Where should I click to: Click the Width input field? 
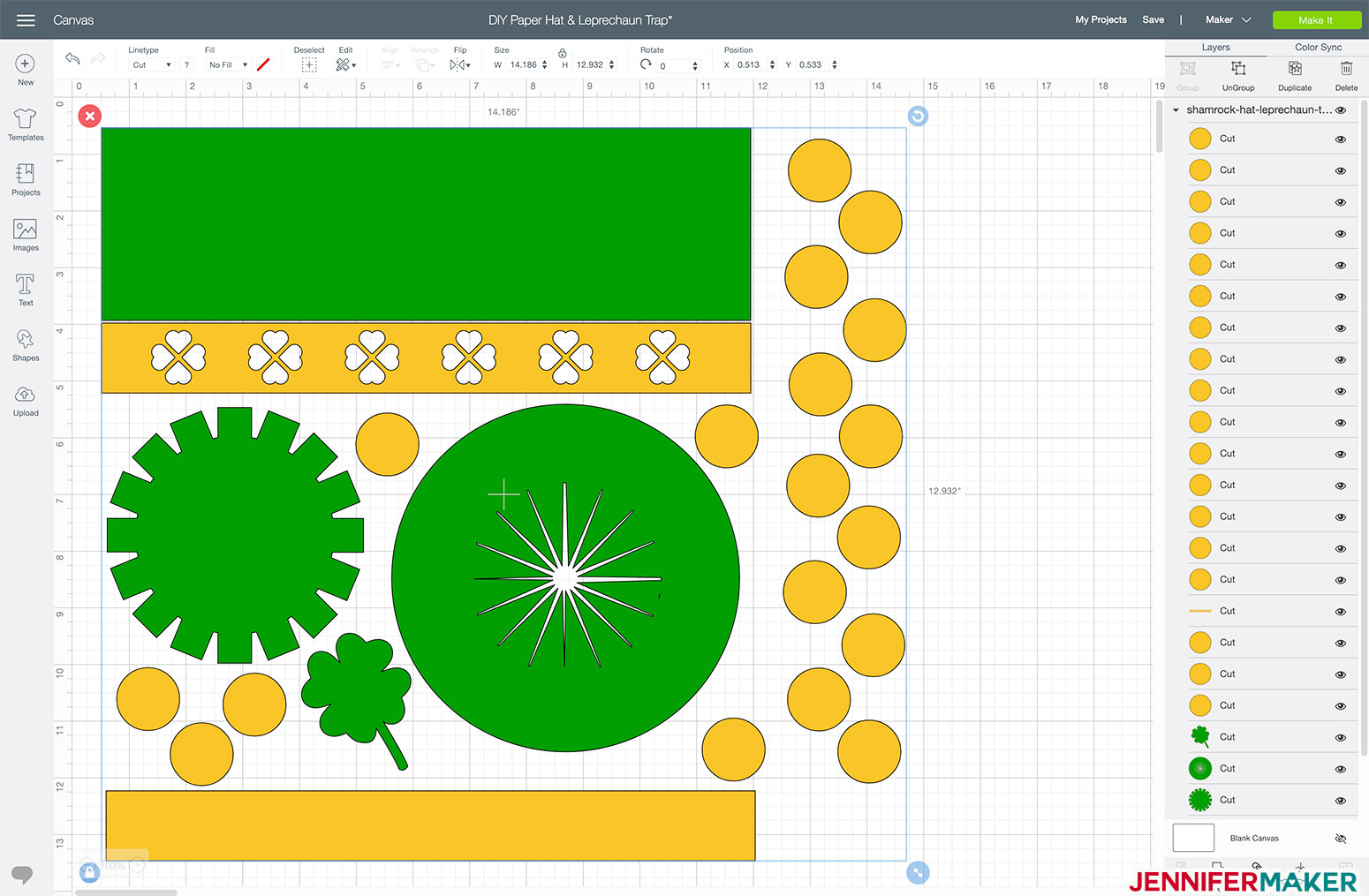click(523, 65)
